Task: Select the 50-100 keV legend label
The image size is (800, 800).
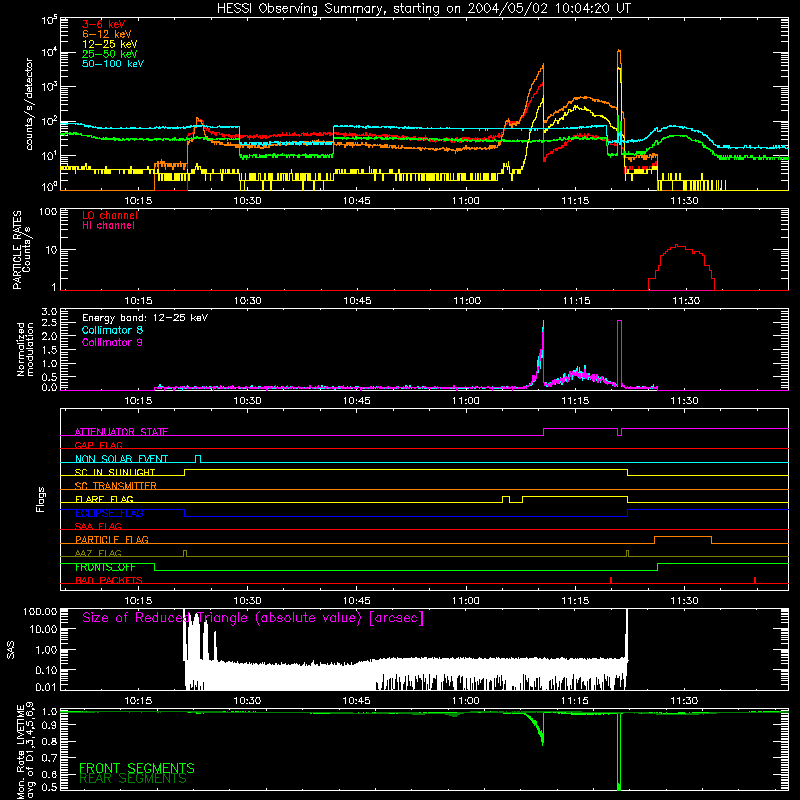Action: point(113,64)
